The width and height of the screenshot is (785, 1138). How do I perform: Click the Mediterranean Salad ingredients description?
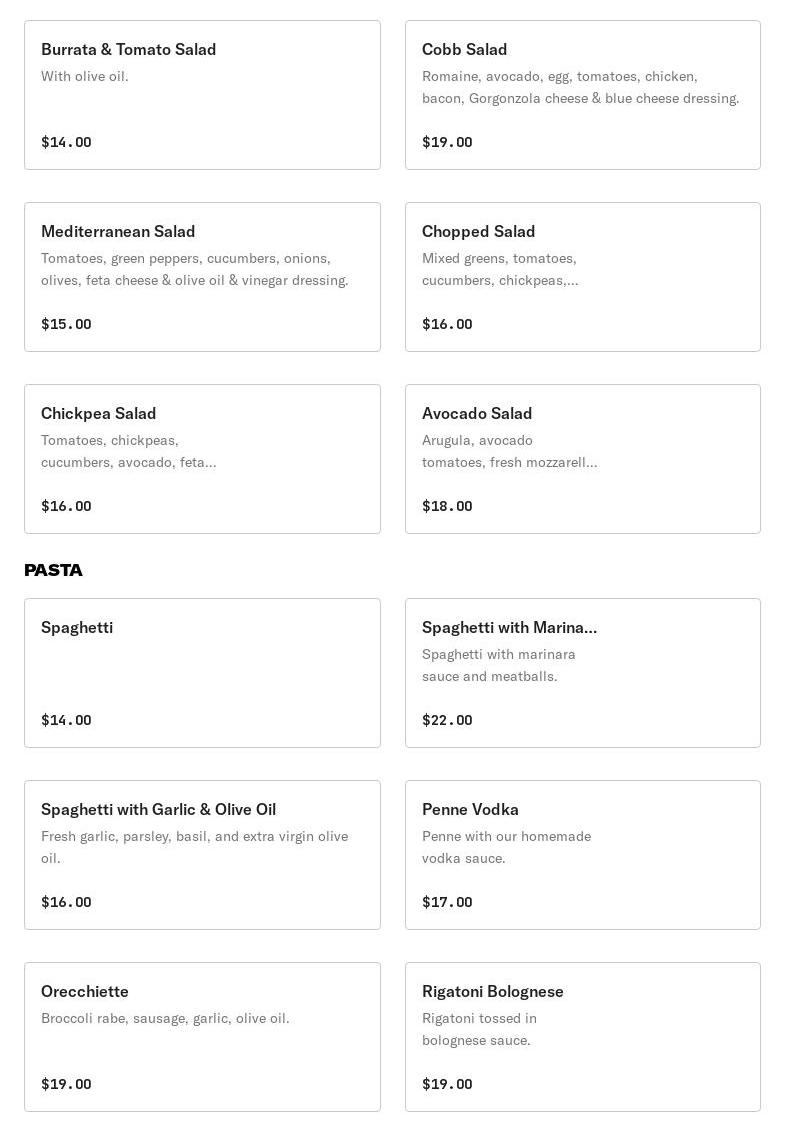(x=194, y=269)
